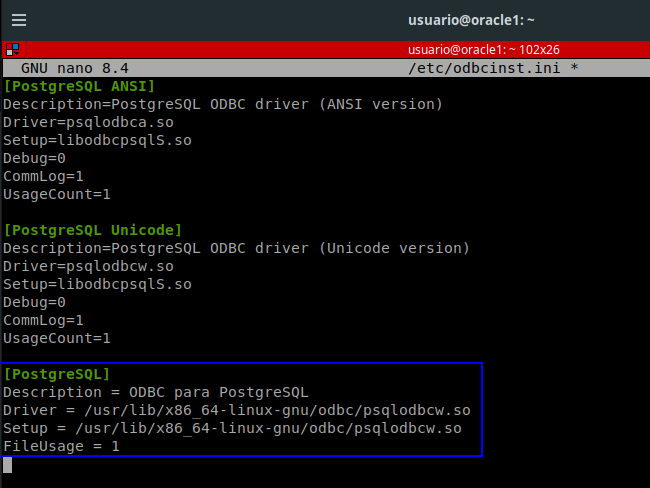Click UsageCount=1 under PostgreSQL Unicode

pos(57,338)
